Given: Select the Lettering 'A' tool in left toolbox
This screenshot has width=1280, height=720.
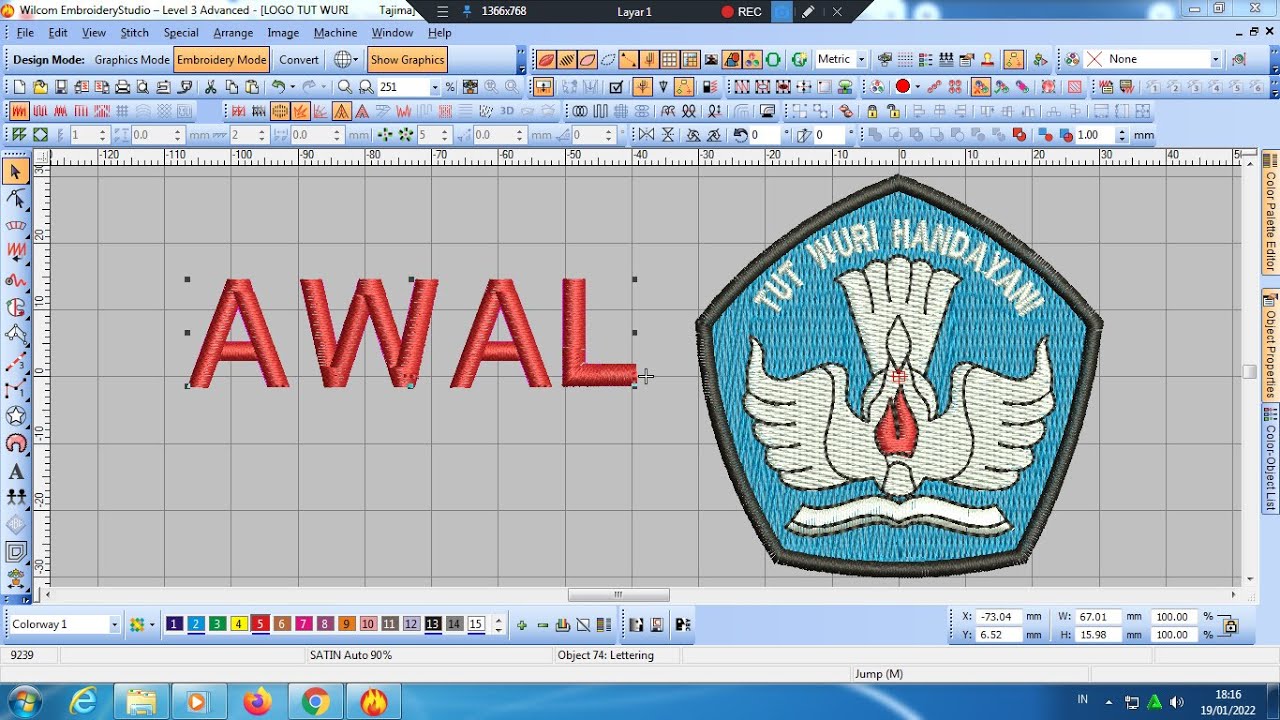Looking at the screenshot, I should 16,471.
